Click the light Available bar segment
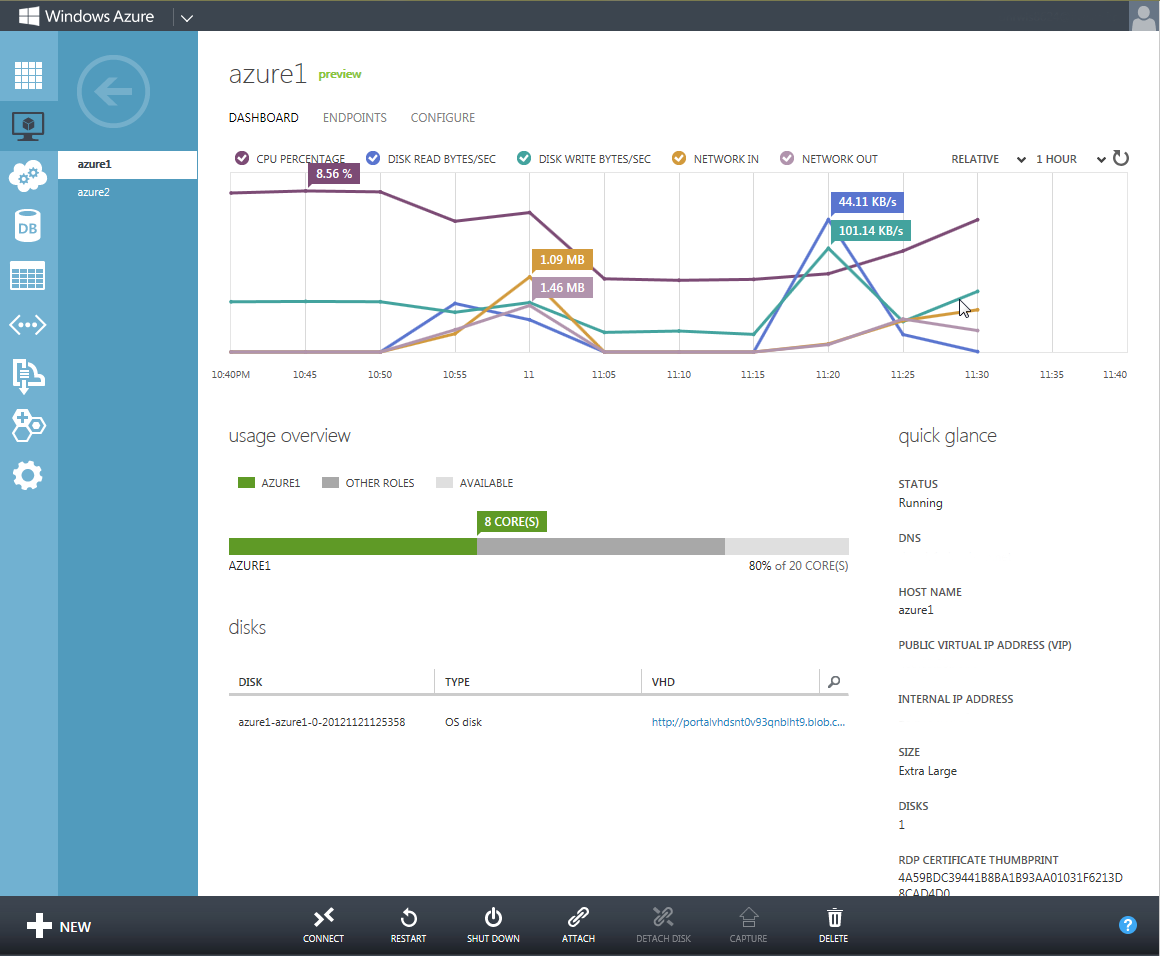Image resolution: width=1160 pixels, height=956 pixels. [786, 547]
